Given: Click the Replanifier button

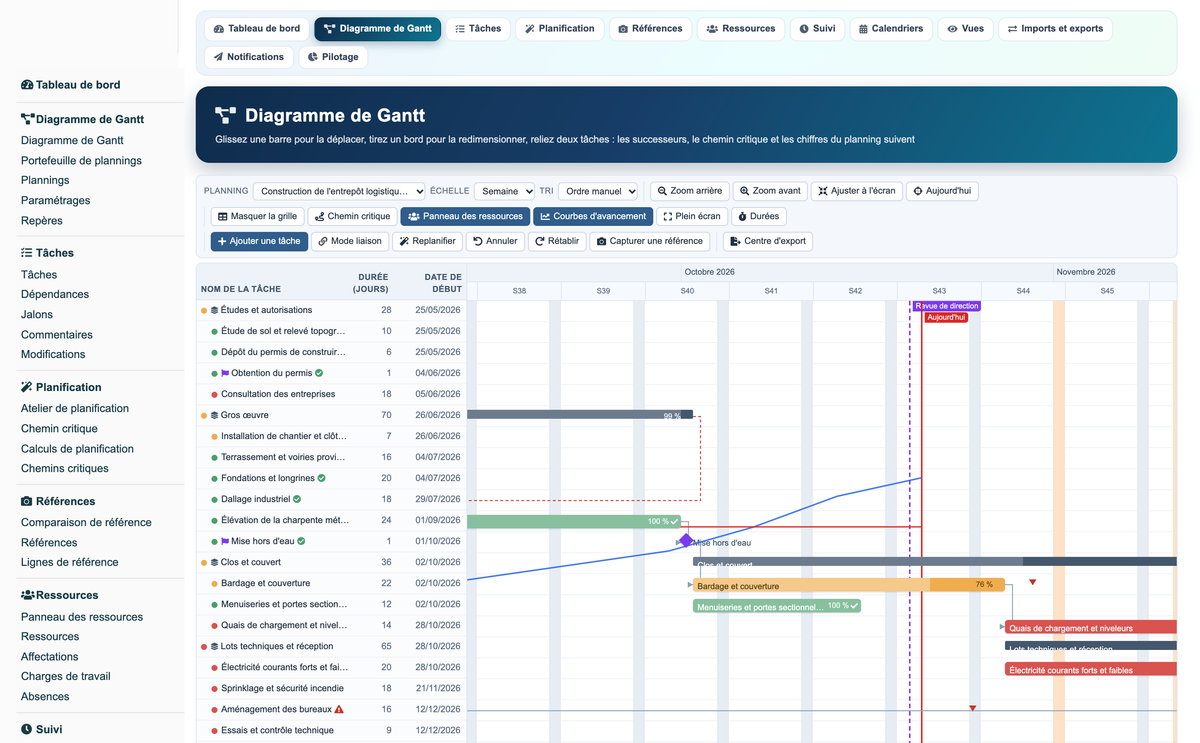Looking at the screenshot, I should [427, 241].
